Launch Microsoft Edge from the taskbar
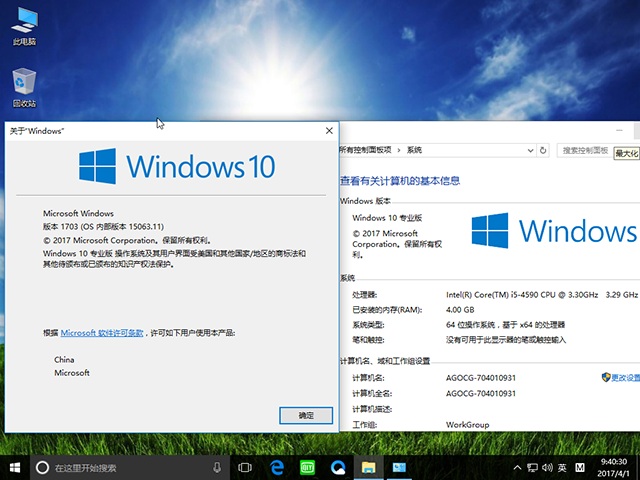Viewport: 640px width, 480px height. (277, 467)
